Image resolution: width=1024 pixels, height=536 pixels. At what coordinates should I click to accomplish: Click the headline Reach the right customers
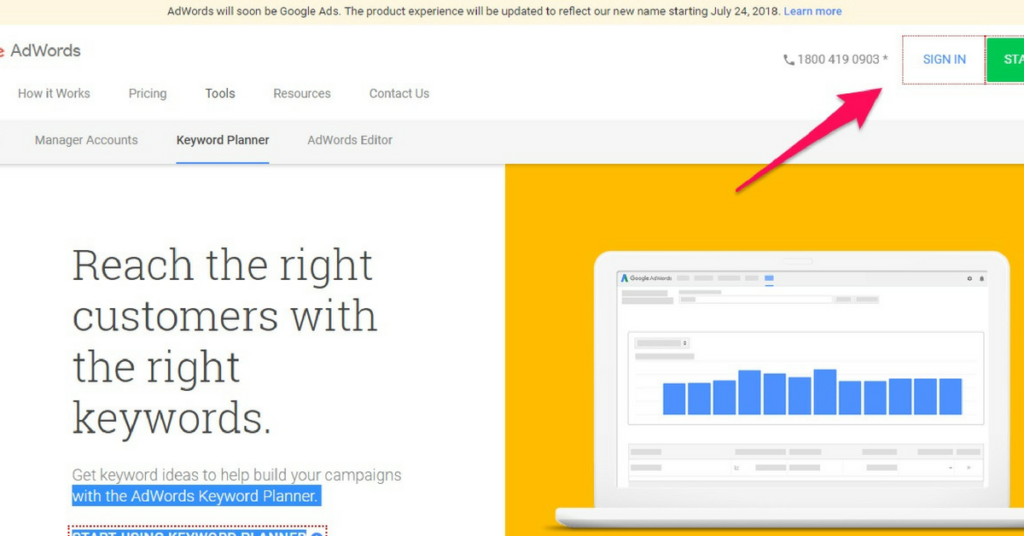(224, 341)
